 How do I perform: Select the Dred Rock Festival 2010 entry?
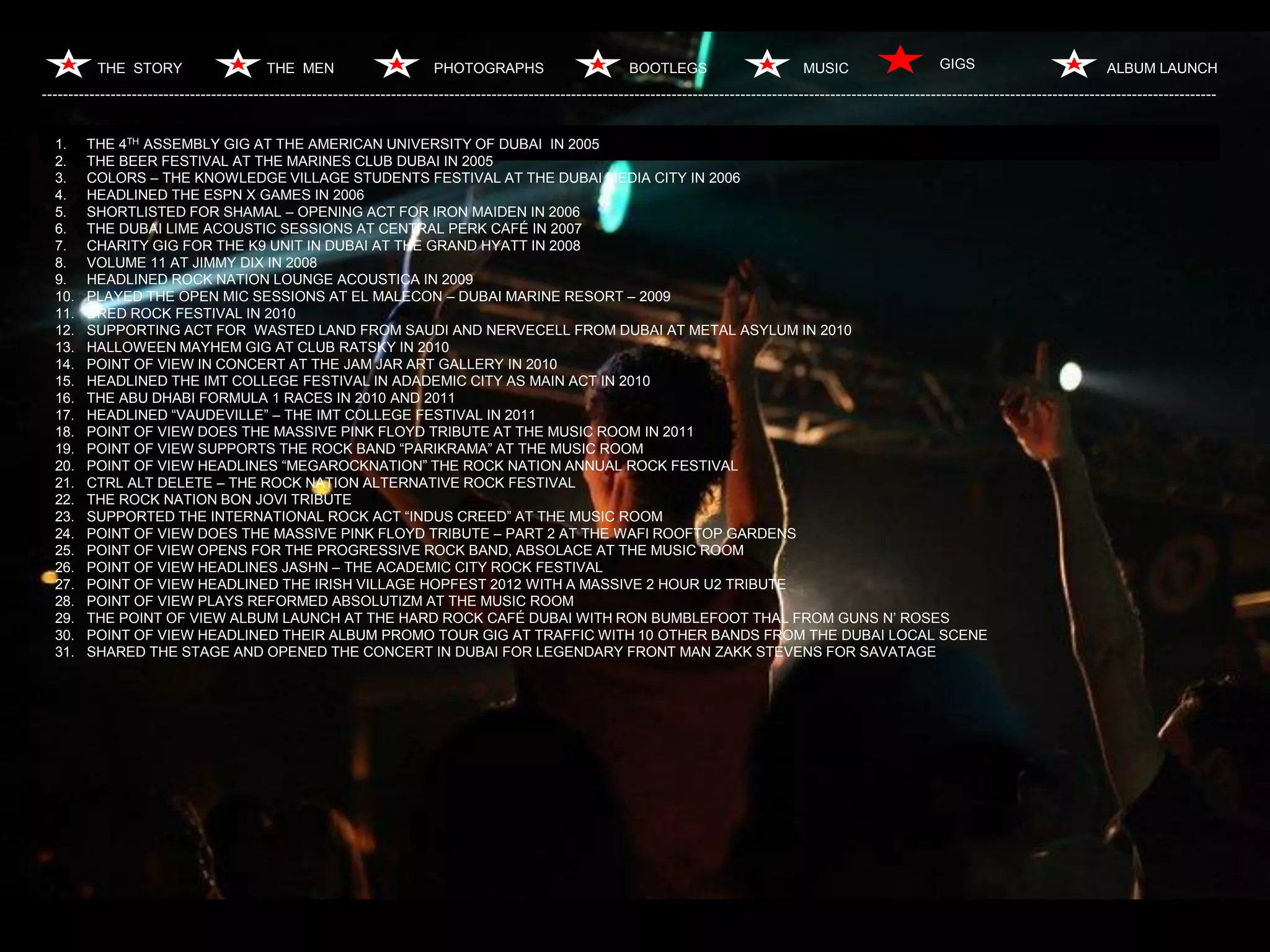pyautogui.click(x=191, y=314)
